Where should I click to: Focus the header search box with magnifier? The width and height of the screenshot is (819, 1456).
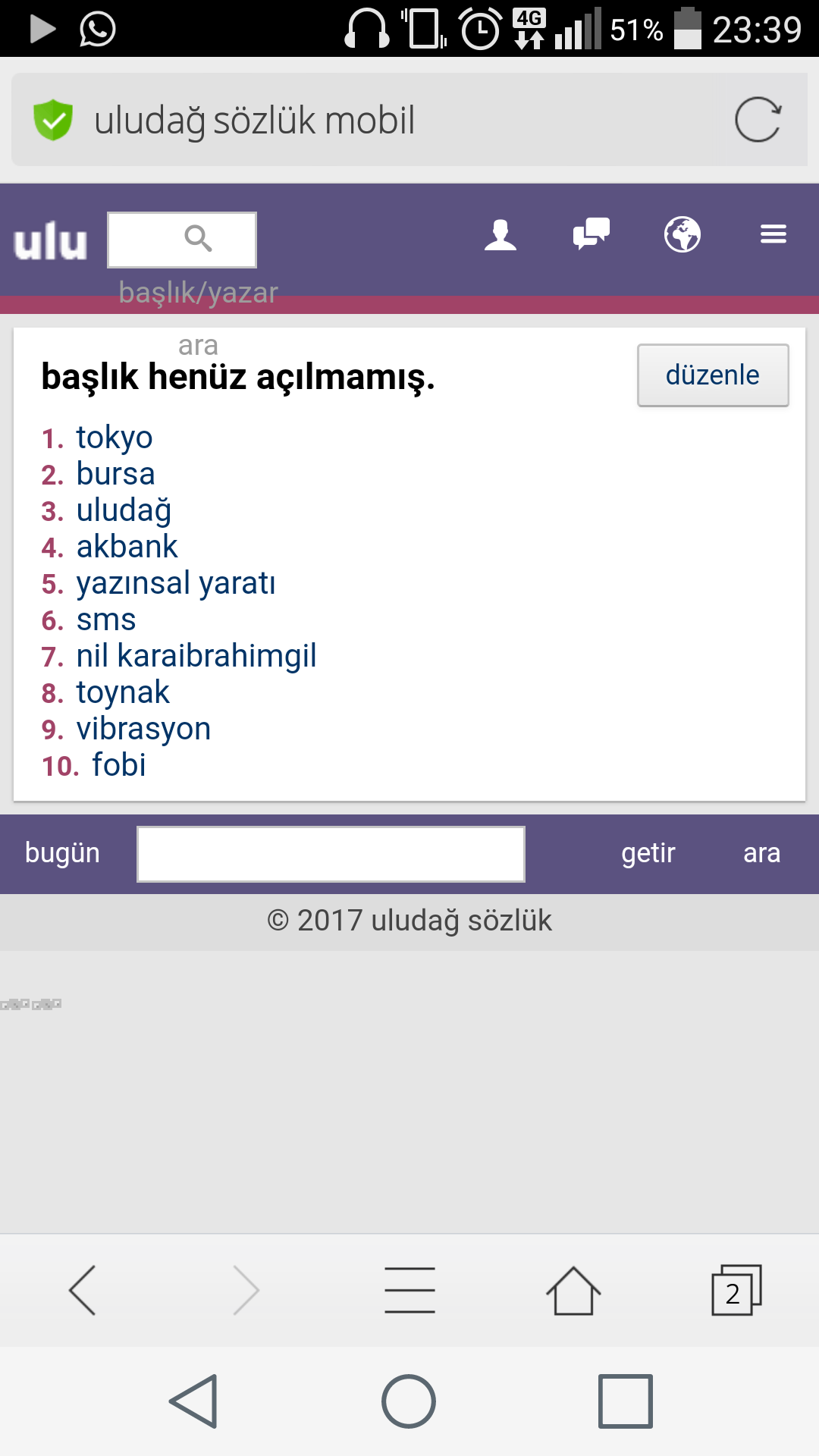click(182, 240)
